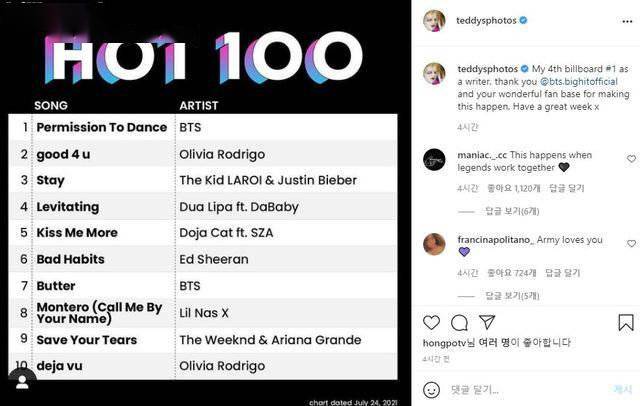Like the francinapolitano_ comment
This screenshot has width=640, height=406.
[x=631, y=243]
